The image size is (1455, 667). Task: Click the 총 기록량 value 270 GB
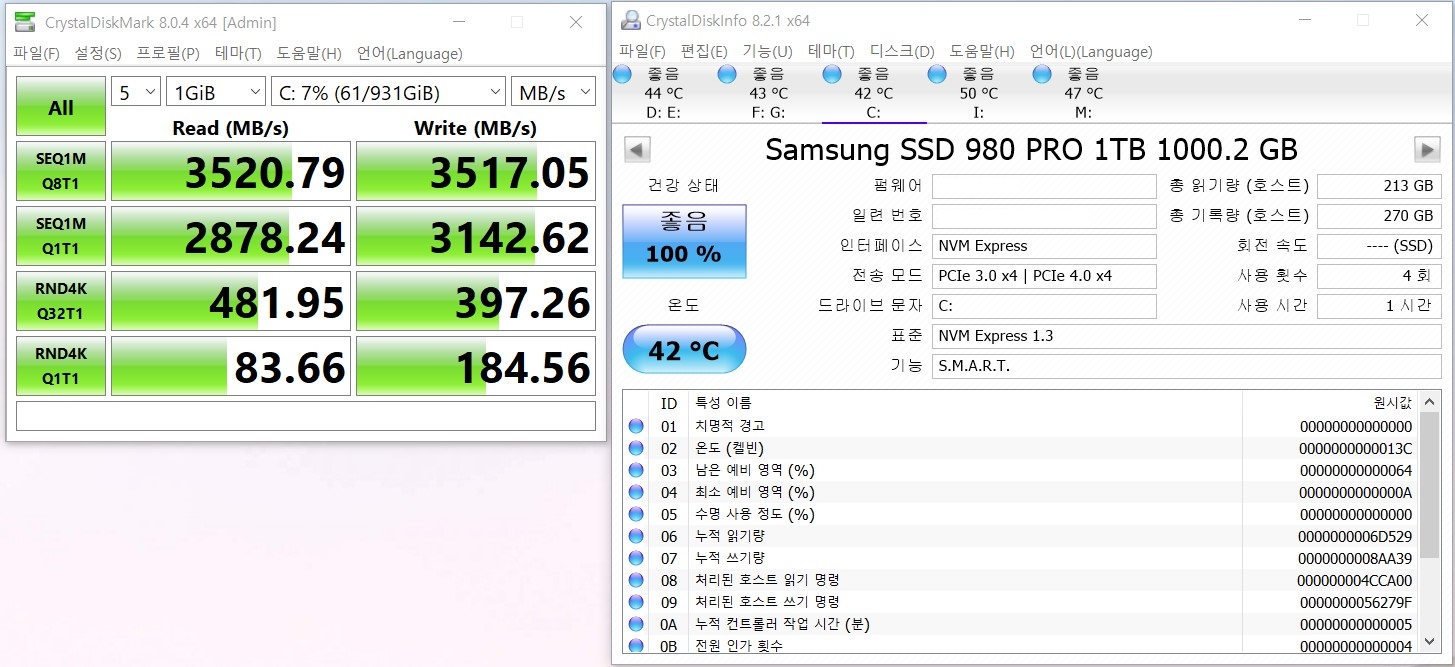coord(1379,216)
